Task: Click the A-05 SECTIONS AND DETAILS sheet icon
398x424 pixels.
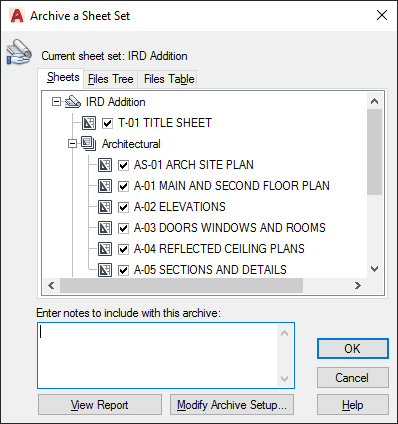Action: (105, 270)
